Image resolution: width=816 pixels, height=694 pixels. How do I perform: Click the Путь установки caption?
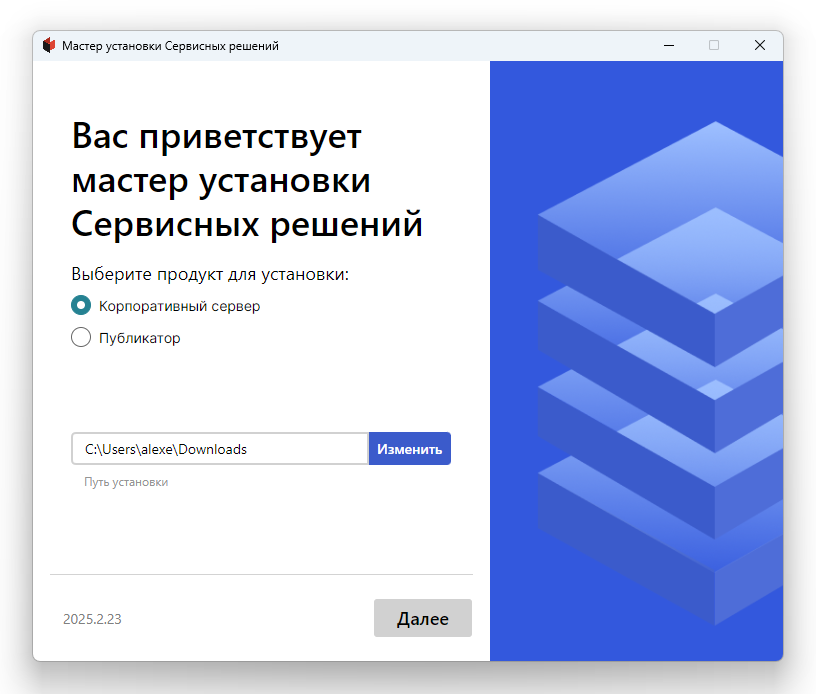126,482
